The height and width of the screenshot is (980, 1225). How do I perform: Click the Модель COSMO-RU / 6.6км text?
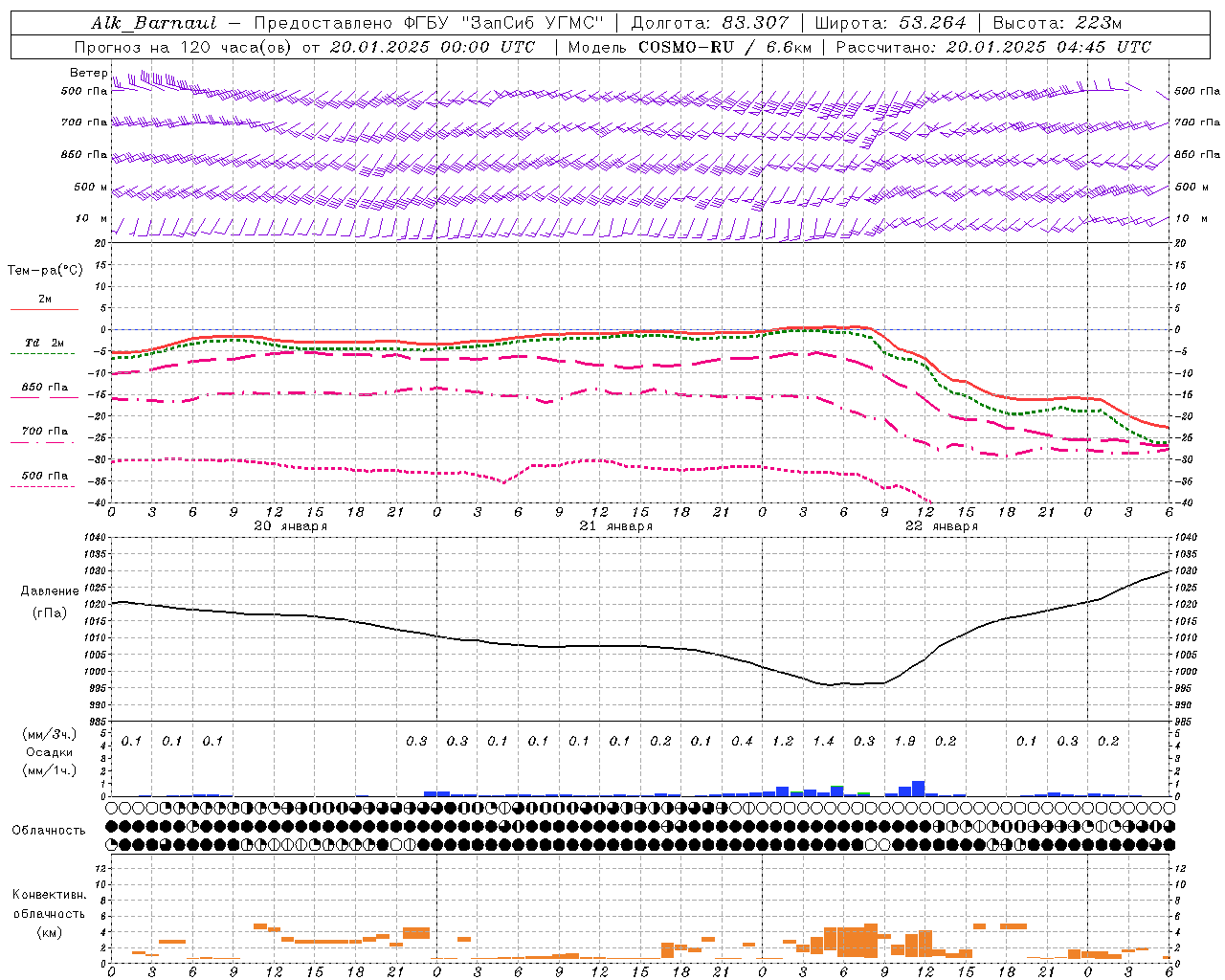[690, 47]
